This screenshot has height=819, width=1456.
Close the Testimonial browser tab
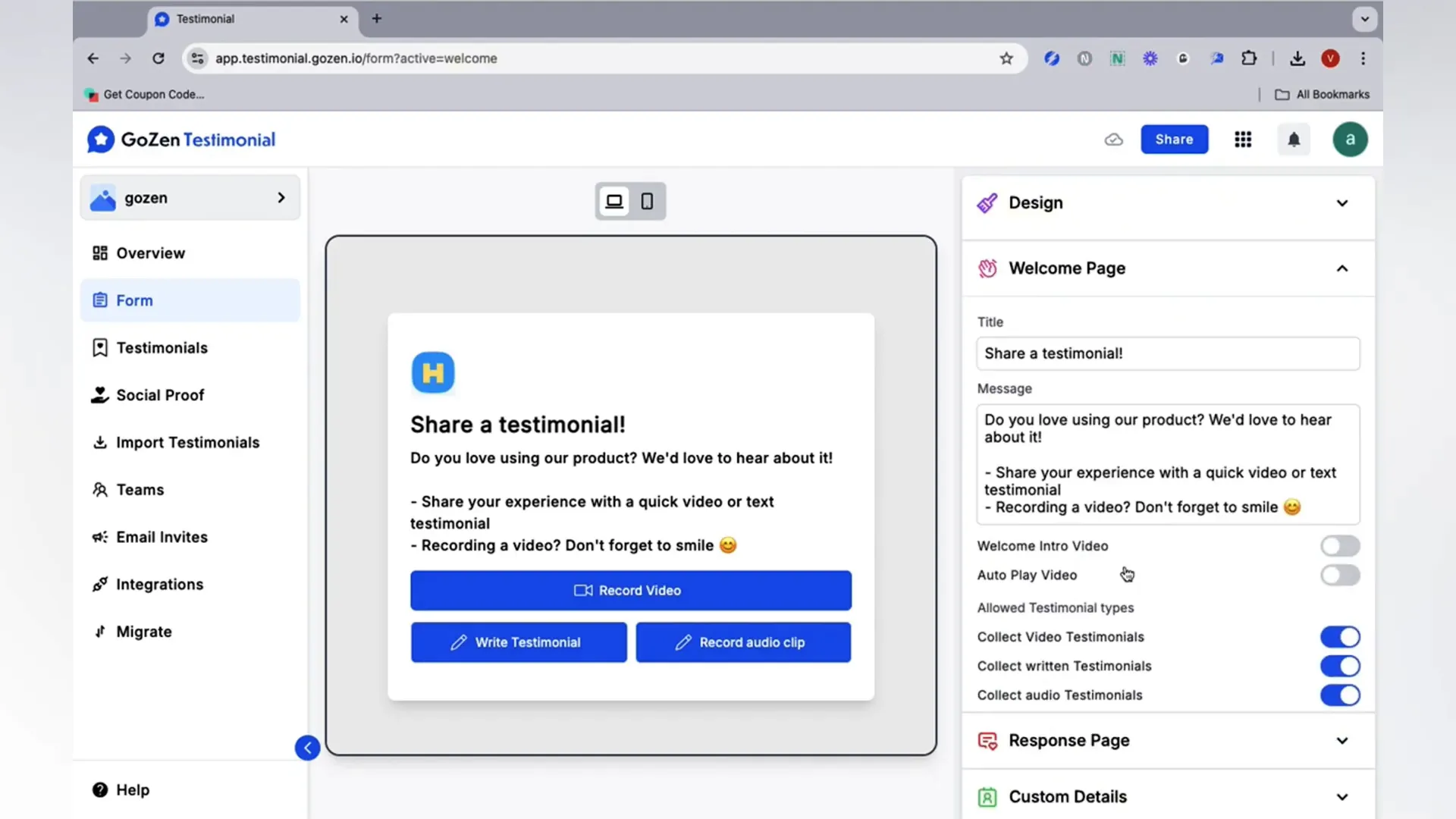344,19
